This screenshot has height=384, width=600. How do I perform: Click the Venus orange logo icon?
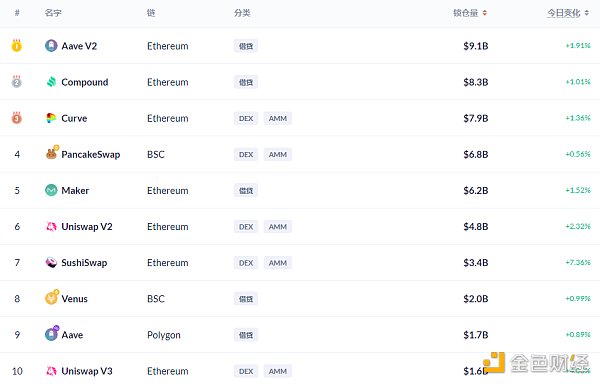coord(51,298)
